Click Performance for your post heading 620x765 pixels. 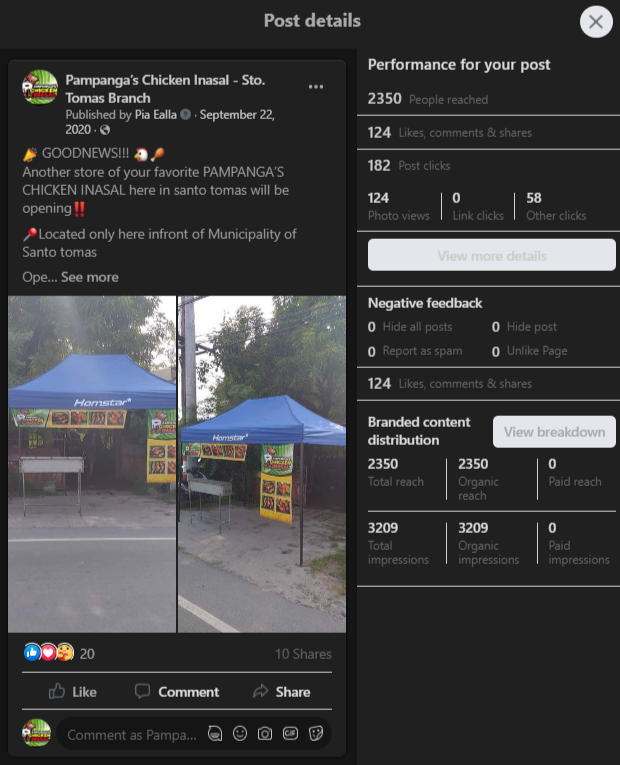[x=459, y=65]
